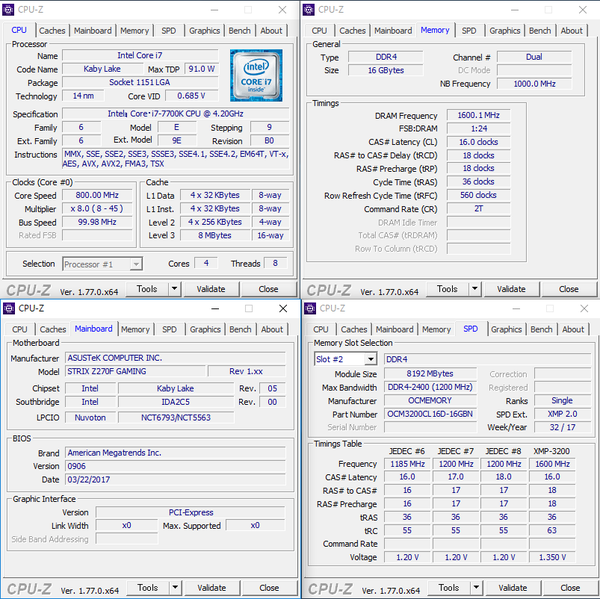The width and height of the screenshot is (600, 599).
Task: Open Mainboard tab in the CPU window
Action: point(93,31)
